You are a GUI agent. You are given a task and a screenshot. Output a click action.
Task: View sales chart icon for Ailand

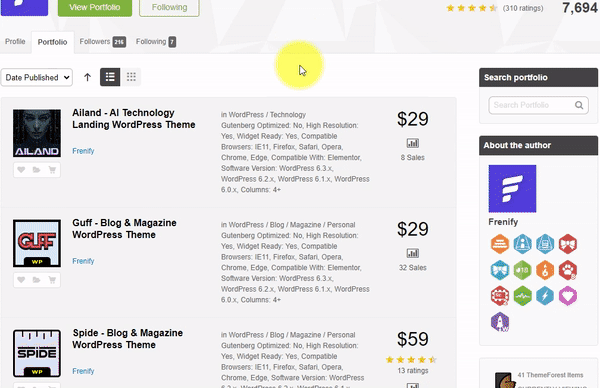(x=412, y=143)
